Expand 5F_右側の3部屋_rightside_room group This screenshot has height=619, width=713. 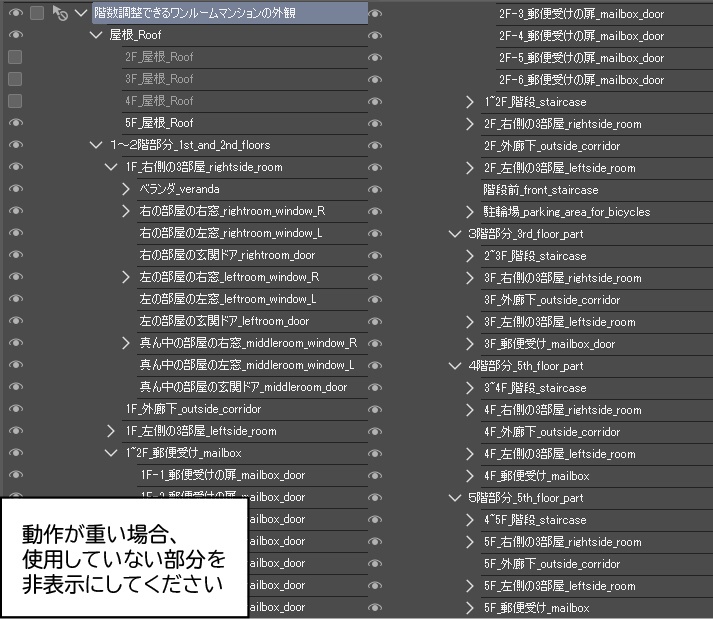(470, 542)
